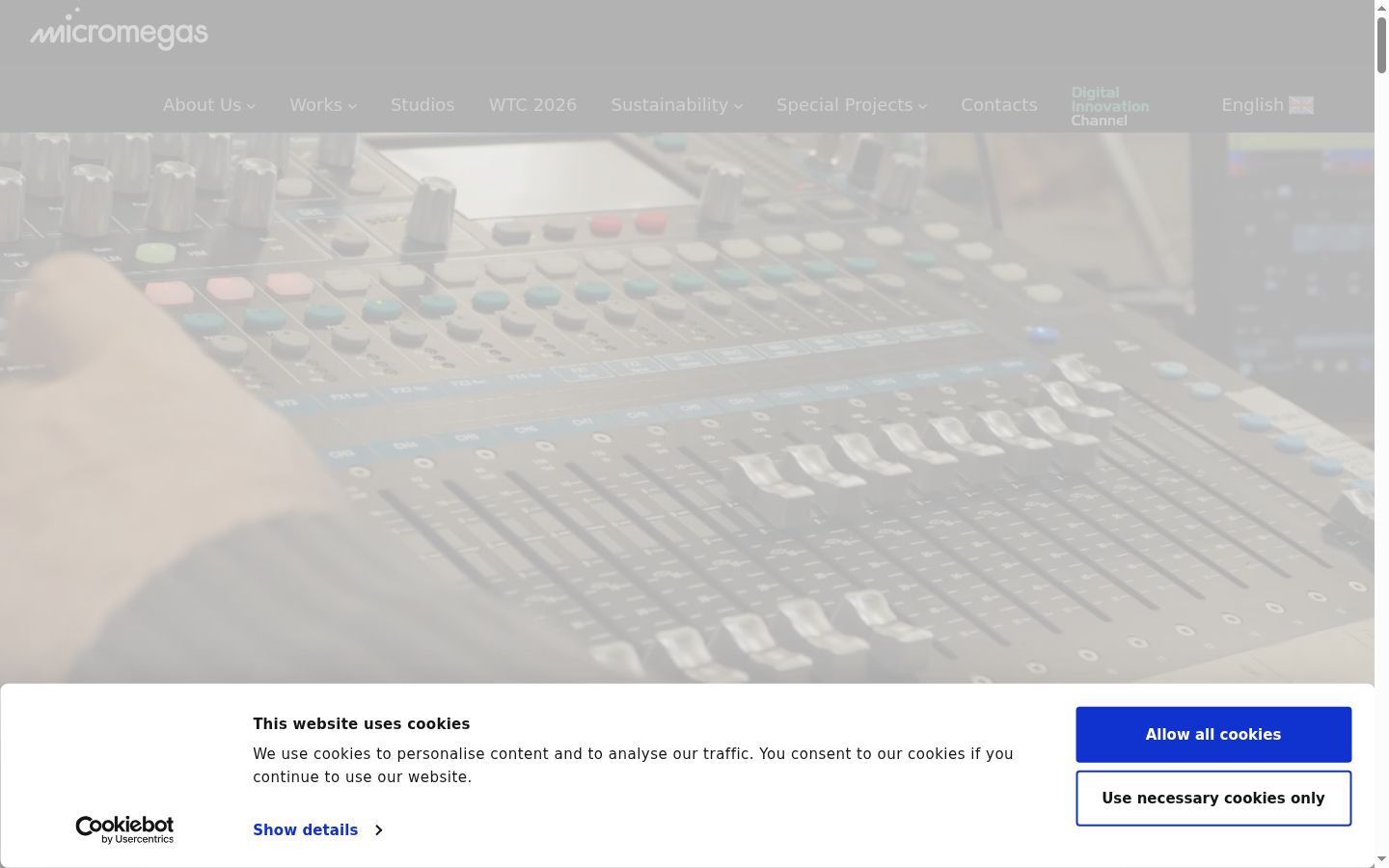Click the scrollbar down arrow
This screenshot has width=1389, height=868.
coord(1381,859)
